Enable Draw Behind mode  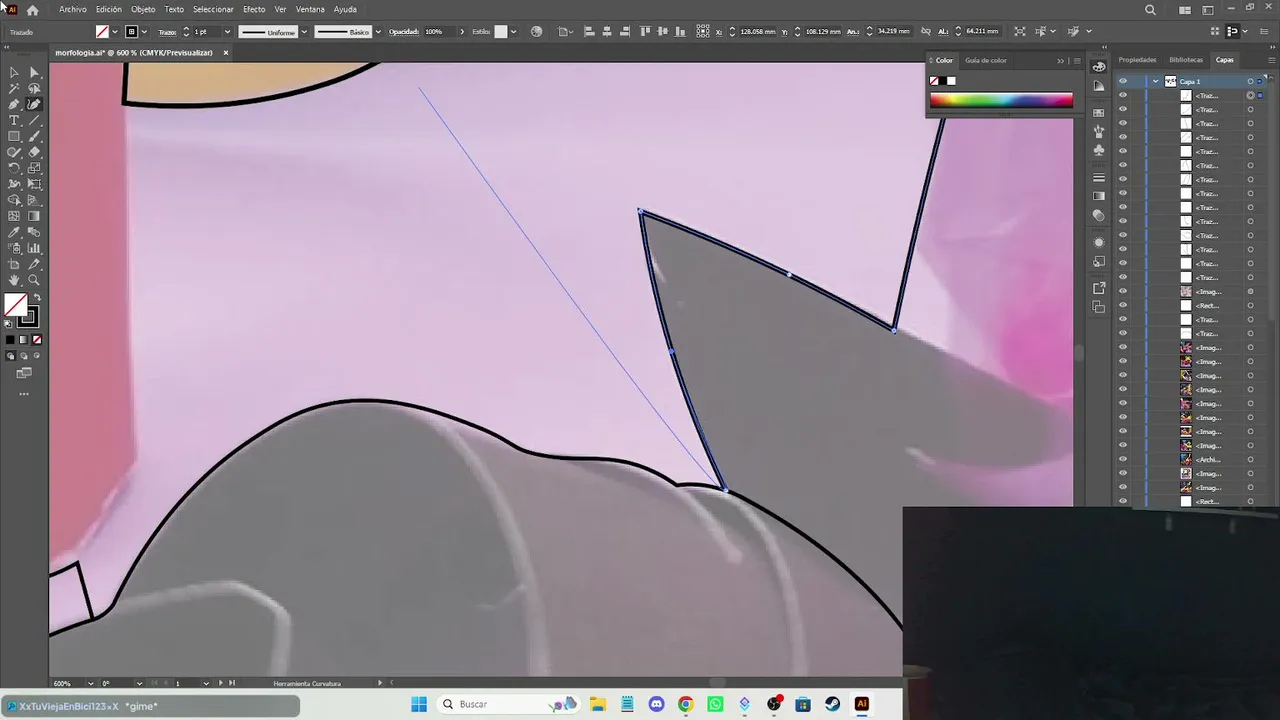pyautogui.click(x=24, y=356)
